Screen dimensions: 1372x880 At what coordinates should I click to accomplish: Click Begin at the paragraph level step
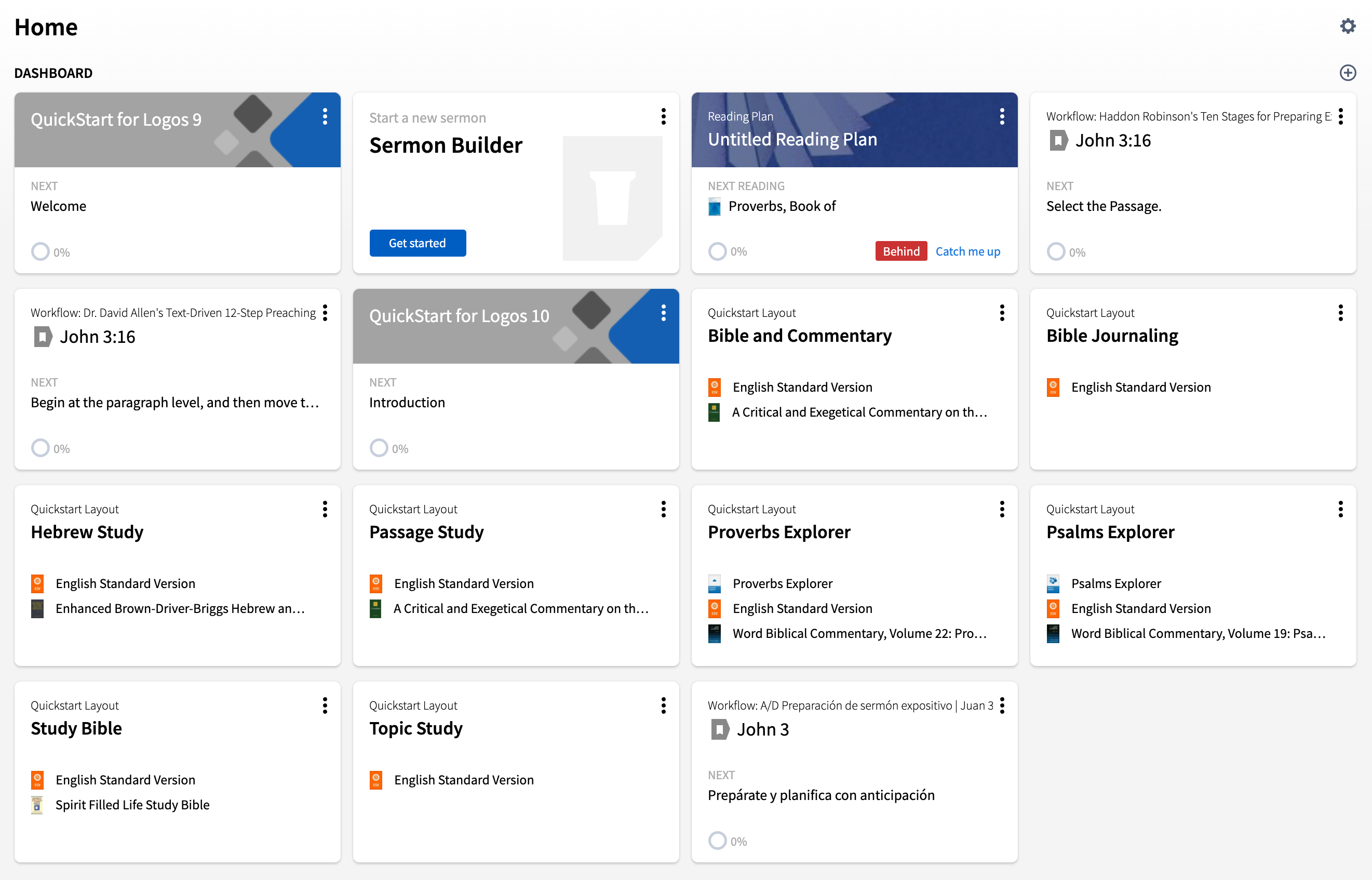point(175,403)
